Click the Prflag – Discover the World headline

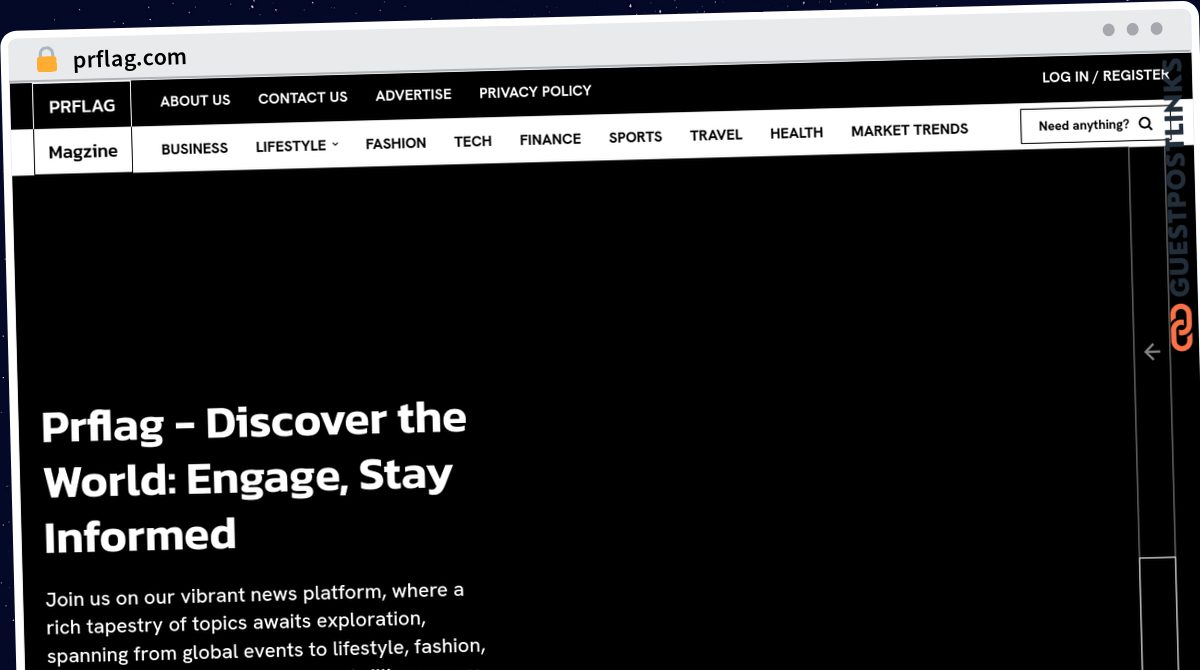[254, 480]
